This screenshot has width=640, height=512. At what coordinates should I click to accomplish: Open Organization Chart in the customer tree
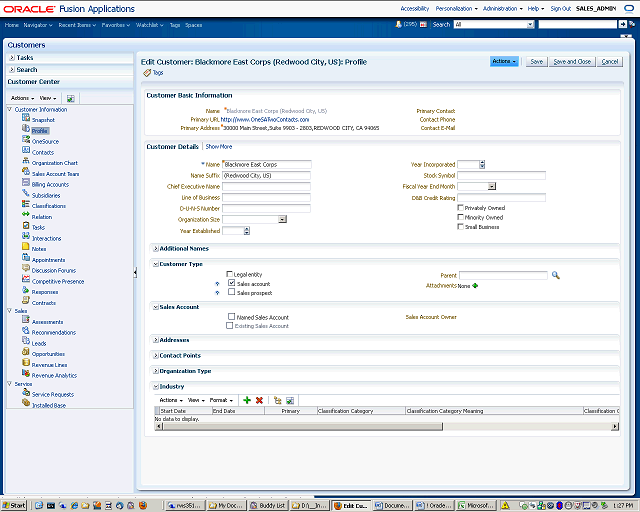tap(54, 163)
